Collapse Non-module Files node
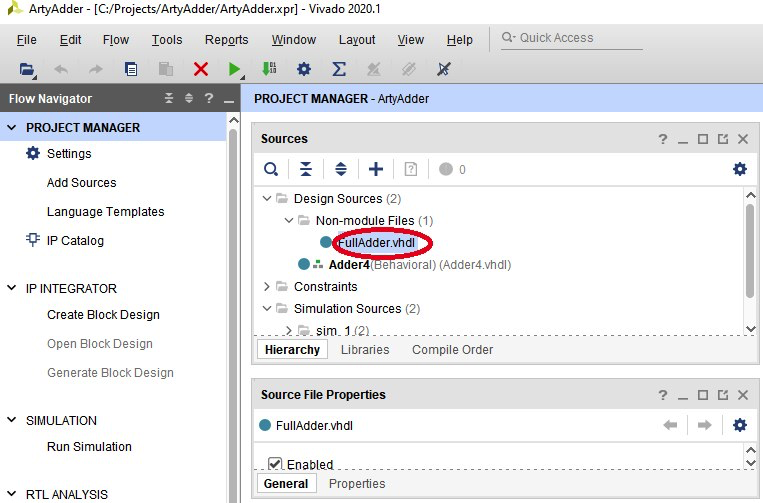Viewport: 763px width, 503px height. click(x=289, y=220)
